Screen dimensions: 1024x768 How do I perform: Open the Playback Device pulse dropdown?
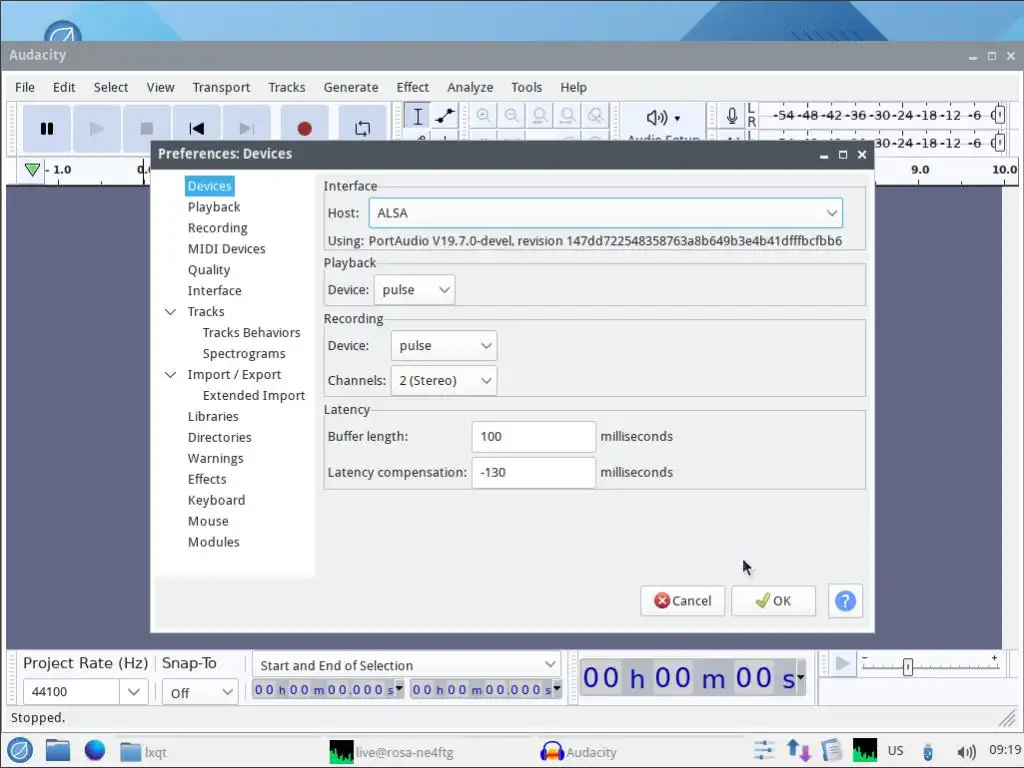click(x=414, y=290)
